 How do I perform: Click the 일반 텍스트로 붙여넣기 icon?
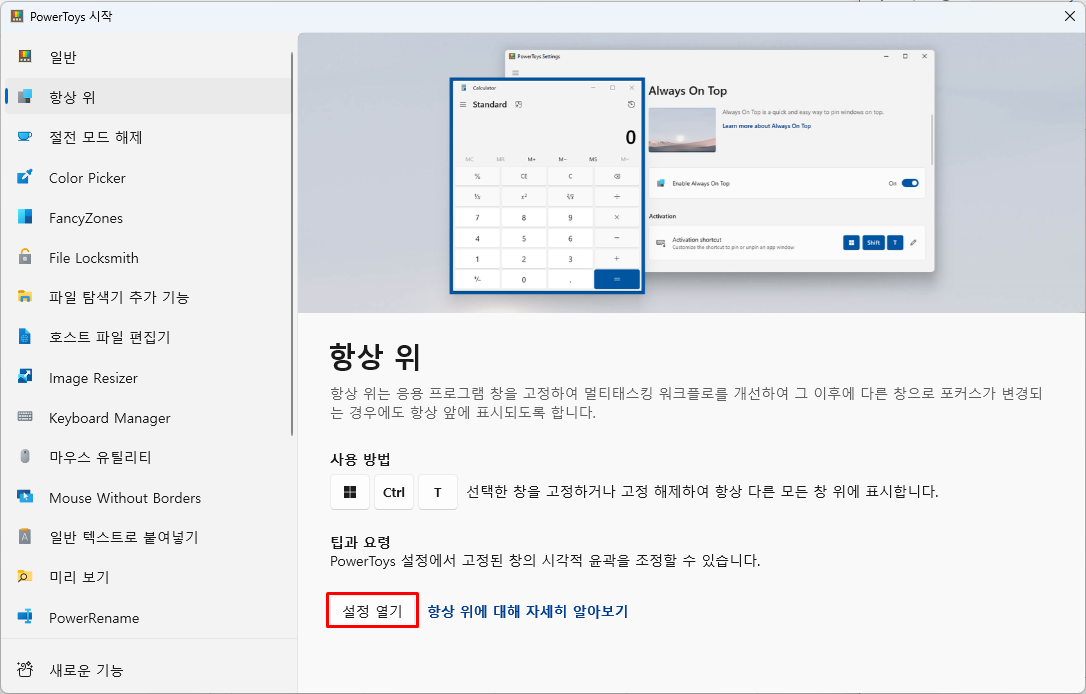[x=25, y=537]
